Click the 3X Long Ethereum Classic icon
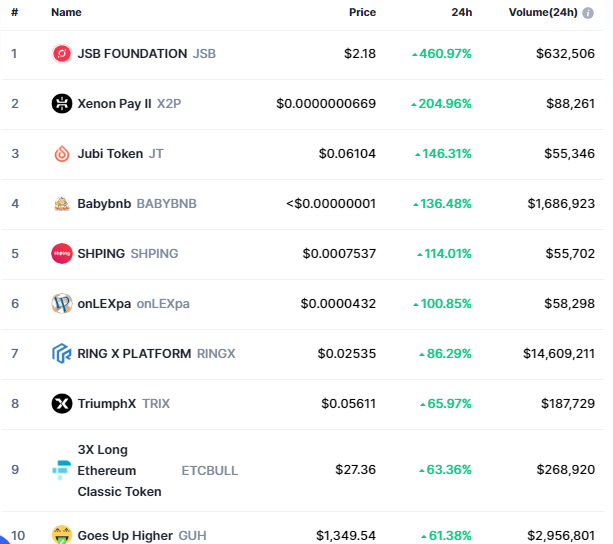This screenshot has height=544, width=613. pos(62,470)
